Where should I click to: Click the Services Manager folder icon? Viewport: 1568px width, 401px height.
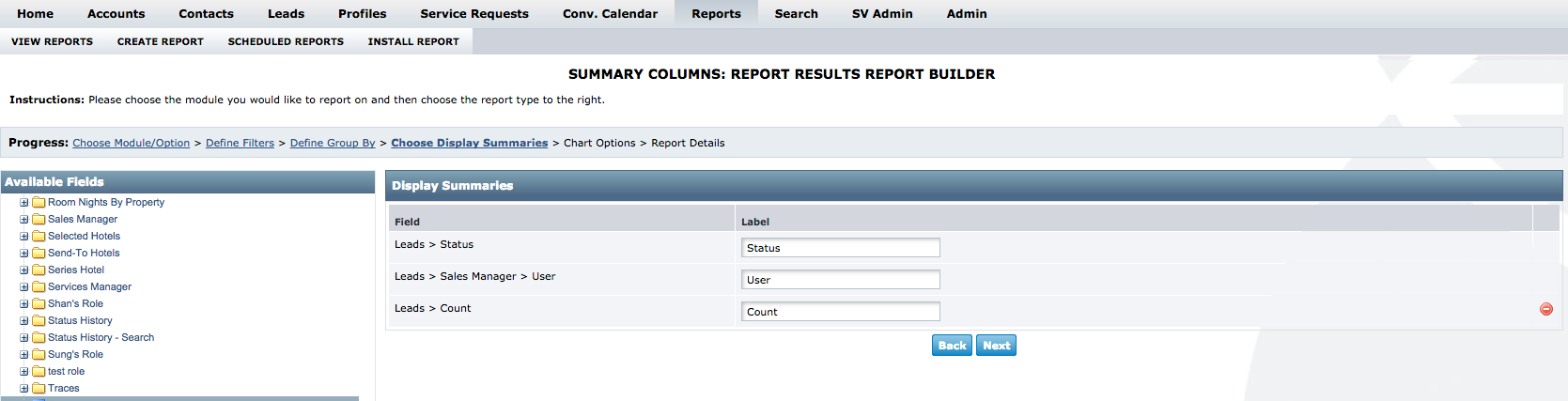coord(39,286)
